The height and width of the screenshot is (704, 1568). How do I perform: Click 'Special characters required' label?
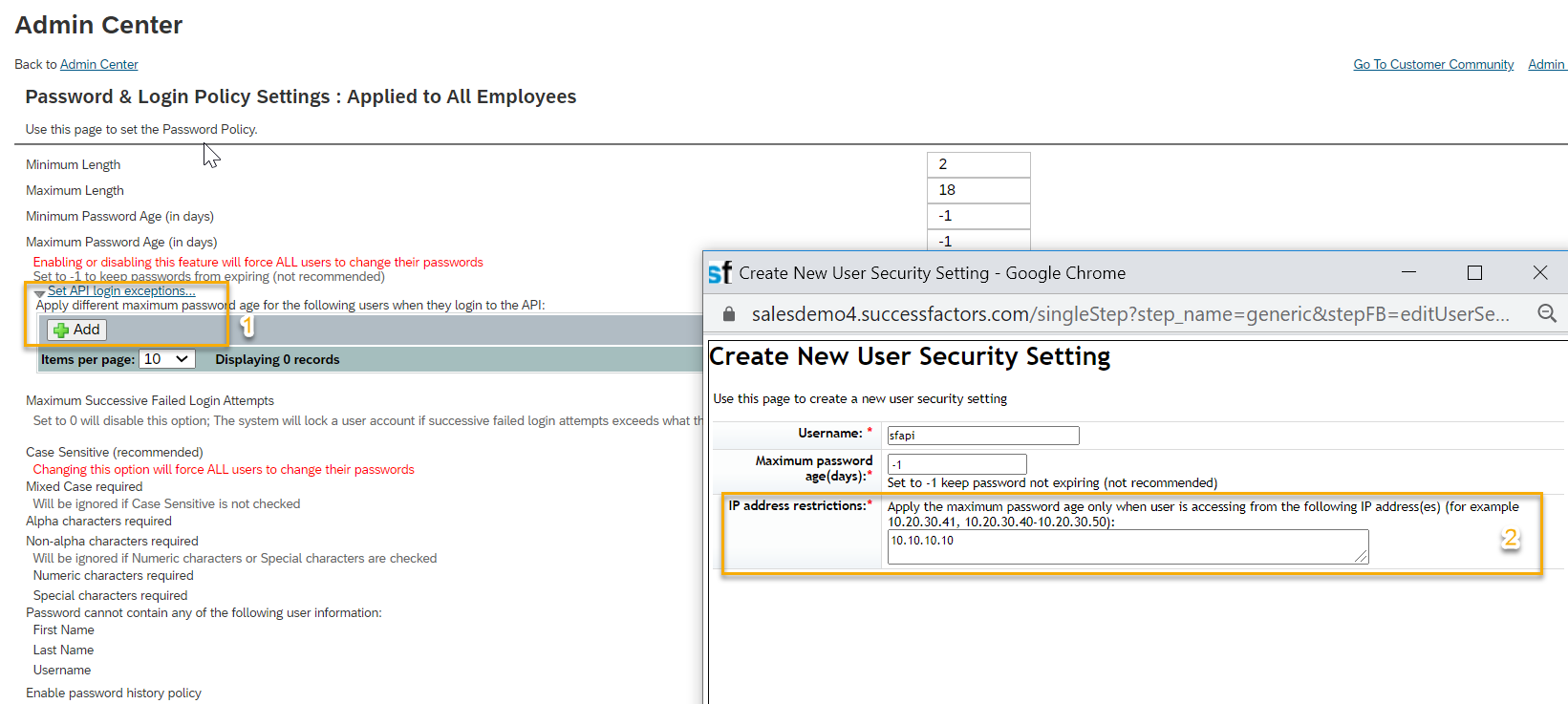tap(110, 595)
